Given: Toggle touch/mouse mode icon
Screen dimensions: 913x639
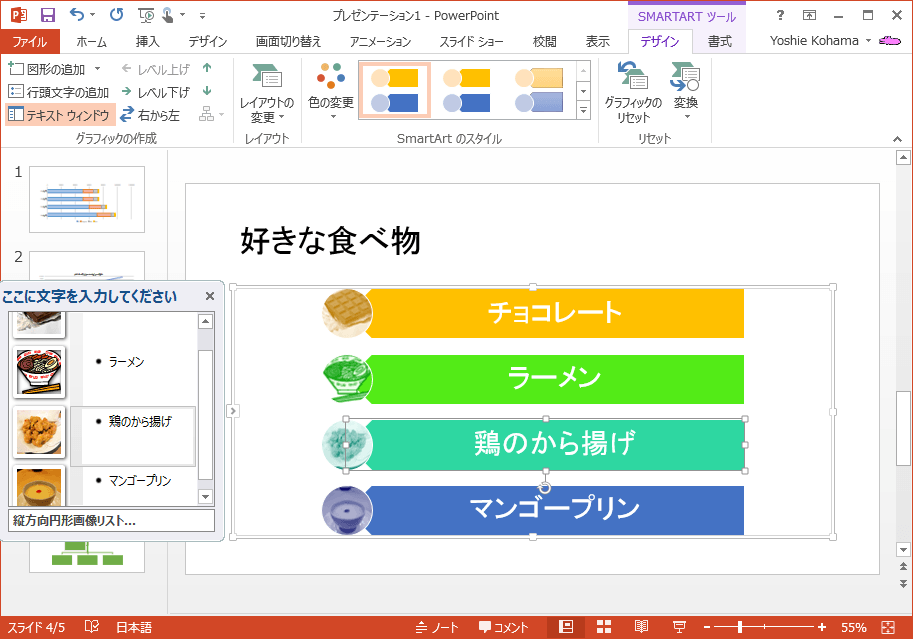Looking at the screenshot, I should 168,15.
